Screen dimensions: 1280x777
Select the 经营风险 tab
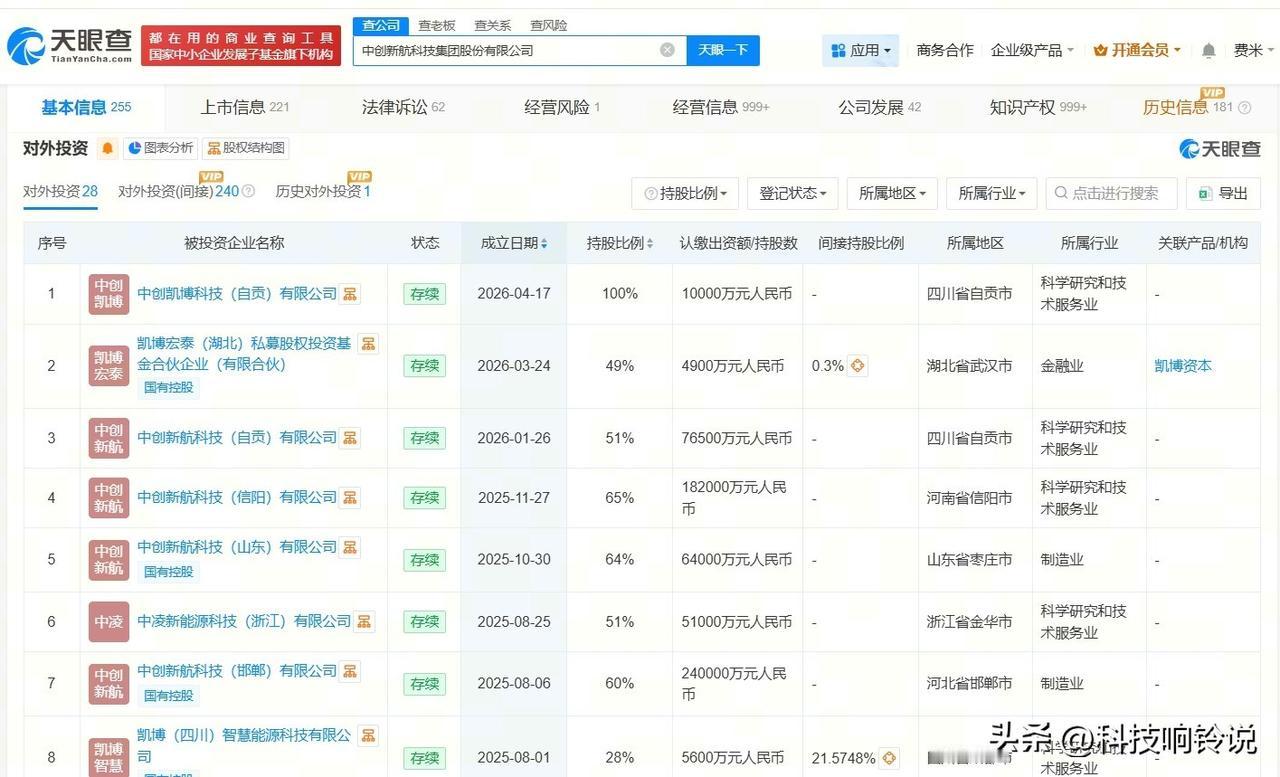click(x=562, y=107)
